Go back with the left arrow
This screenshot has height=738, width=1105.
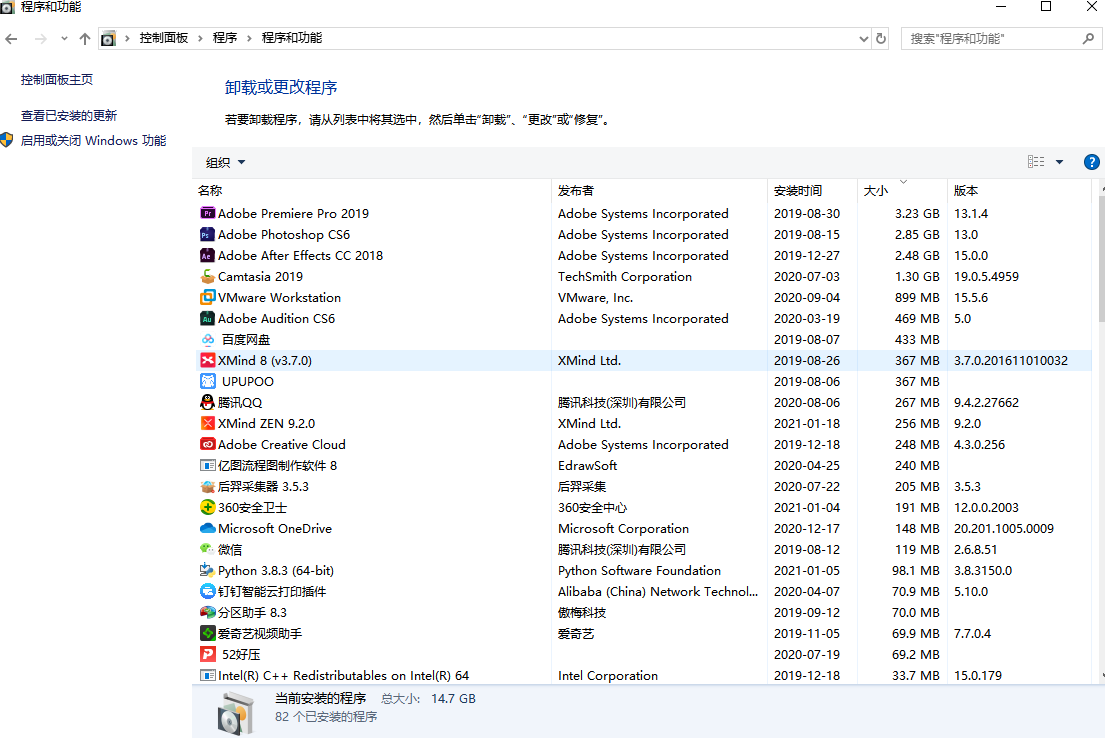tap(11, 39)
